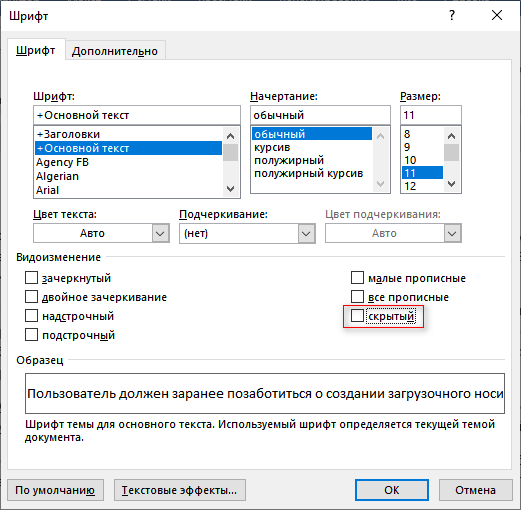
Task: Close the Шрифт dialog window
Action: coord(497,15)
